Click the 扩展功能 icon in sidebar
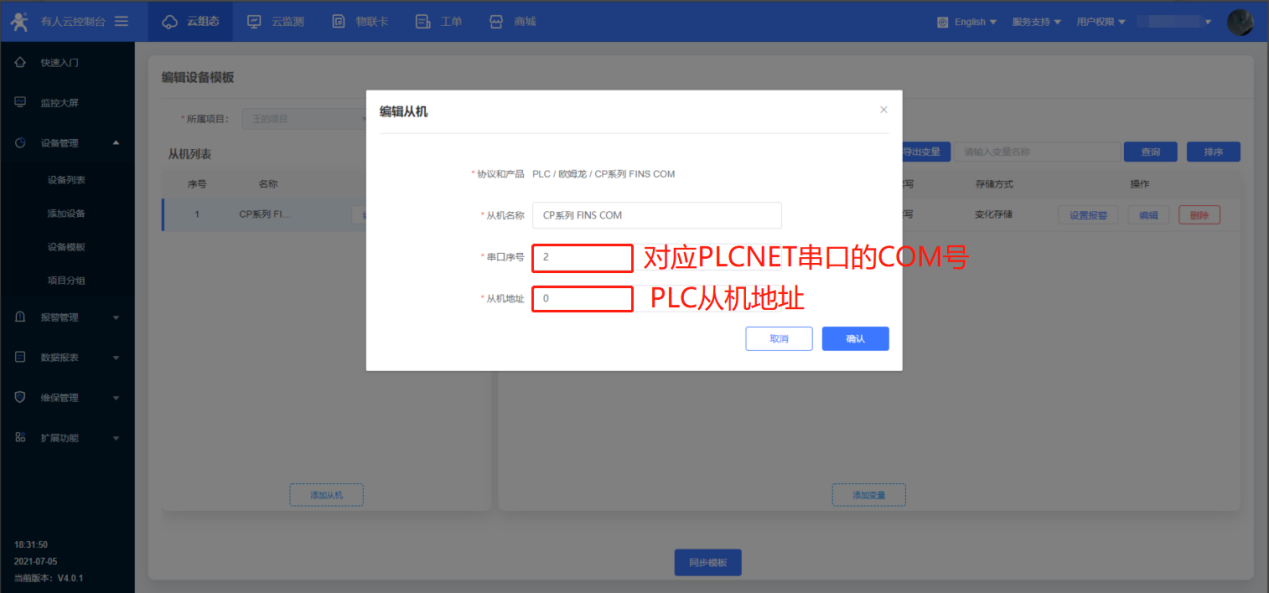 click(20, 437)
